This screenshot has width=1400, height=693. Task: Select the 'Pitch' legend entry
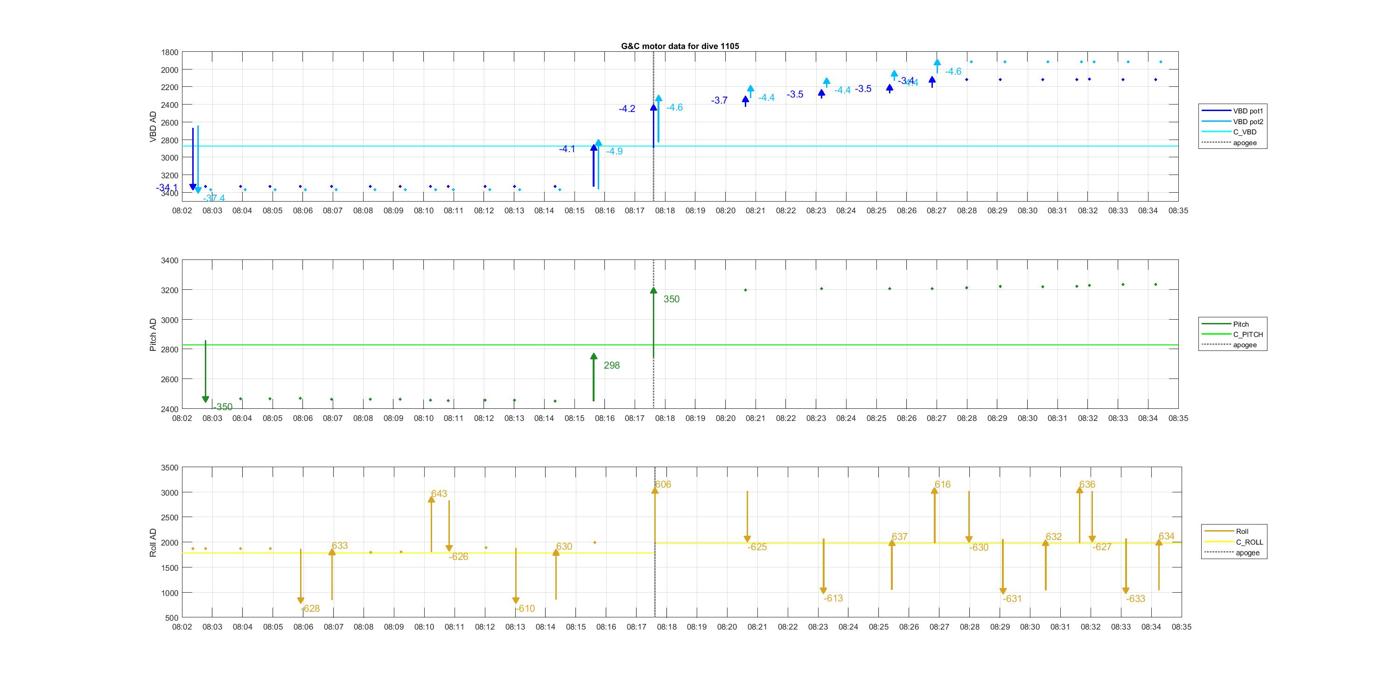1225,324
